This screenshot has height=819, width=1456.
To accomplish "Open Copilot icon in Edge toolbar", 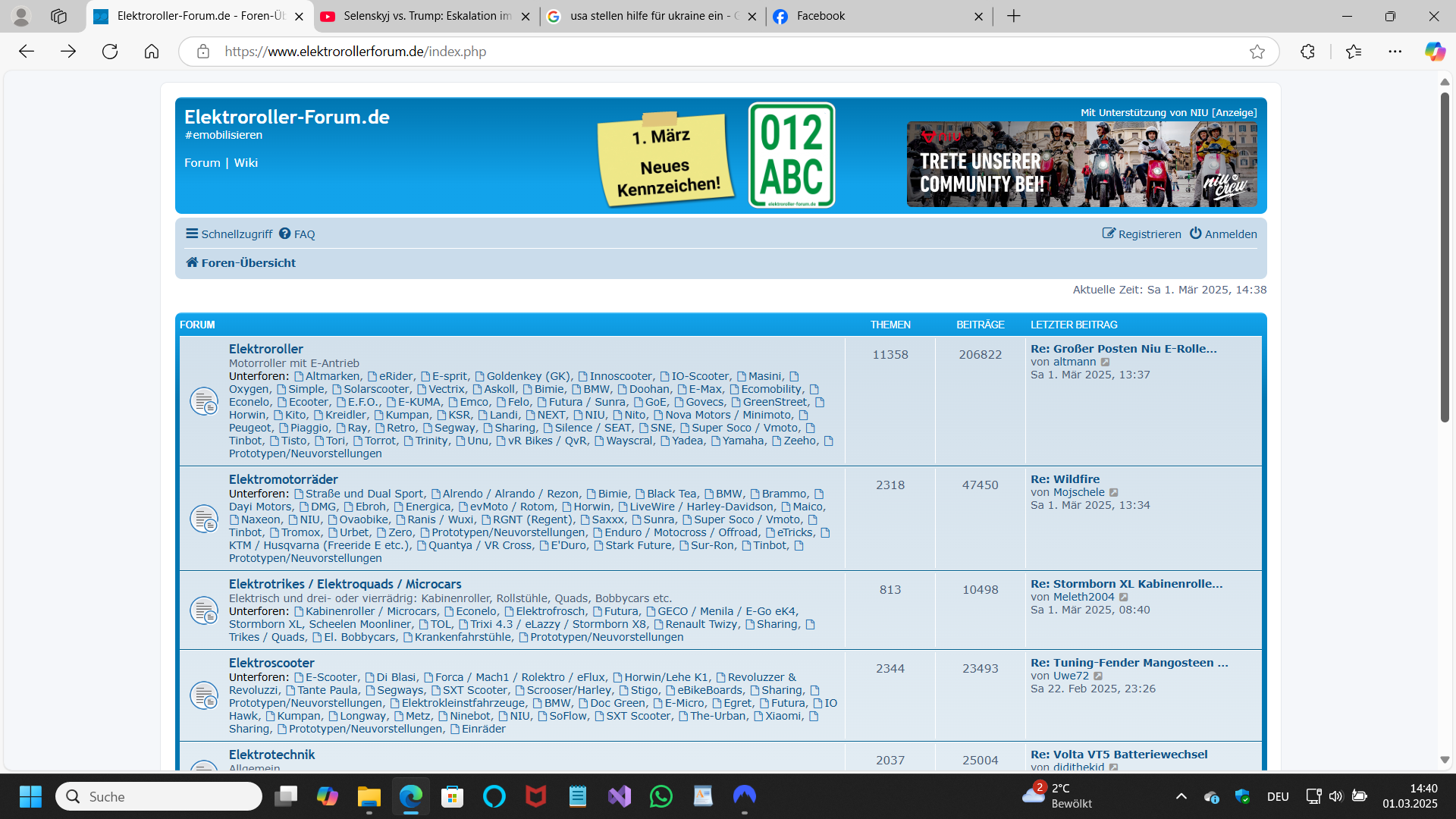I will (1434, 52).
